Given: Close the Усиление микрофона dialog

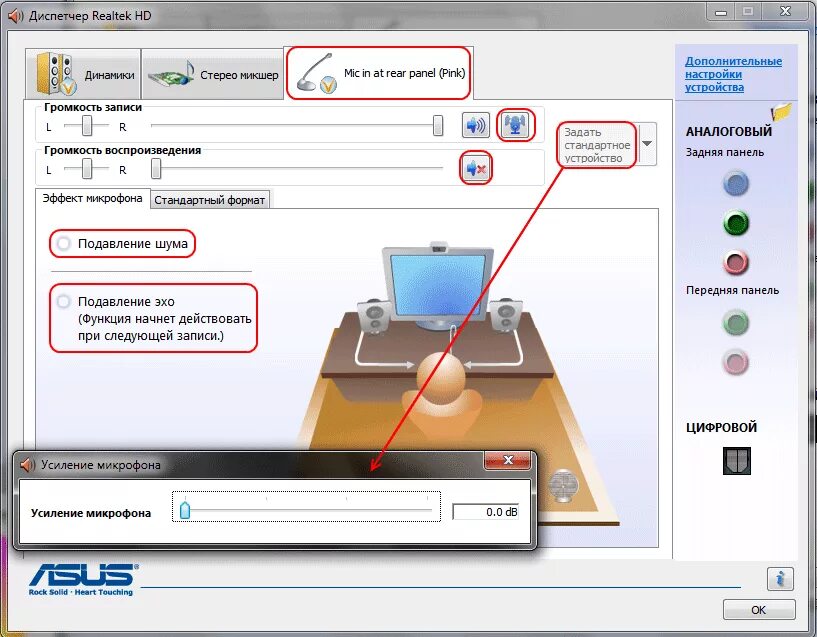Looking at the screenshot, I should pyautogui.click(x=508, y=460).
